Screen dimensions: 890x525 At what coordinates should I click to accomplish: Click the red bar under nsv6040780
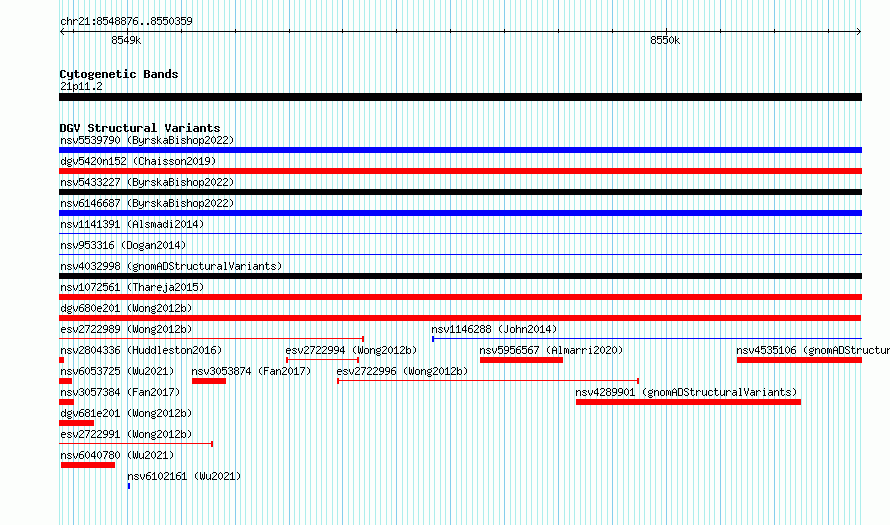pyautogui.click(x=88, y=465)
